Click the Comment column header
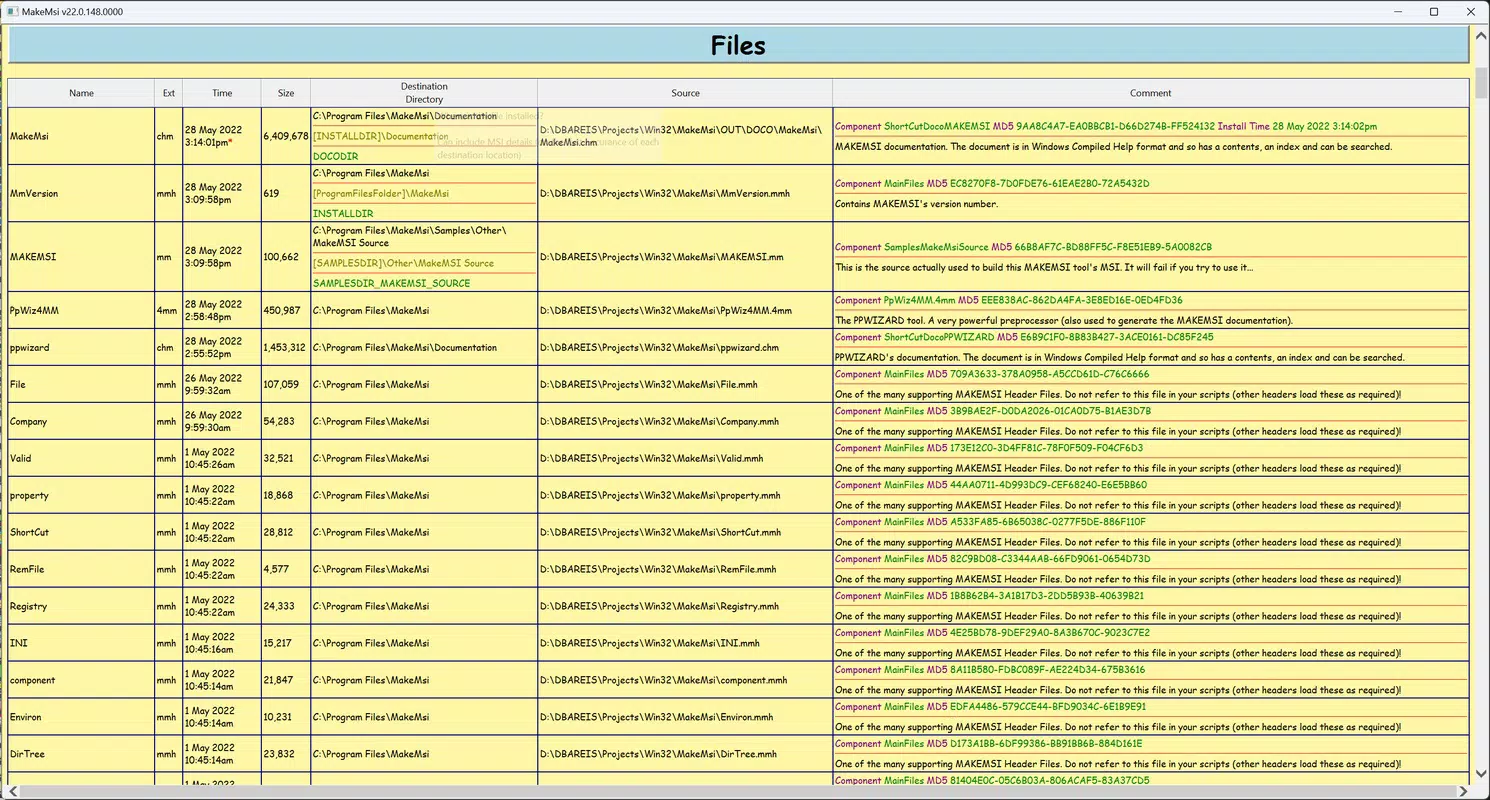The width and height of the screenshot is (1490, 800). (1150, 93)
